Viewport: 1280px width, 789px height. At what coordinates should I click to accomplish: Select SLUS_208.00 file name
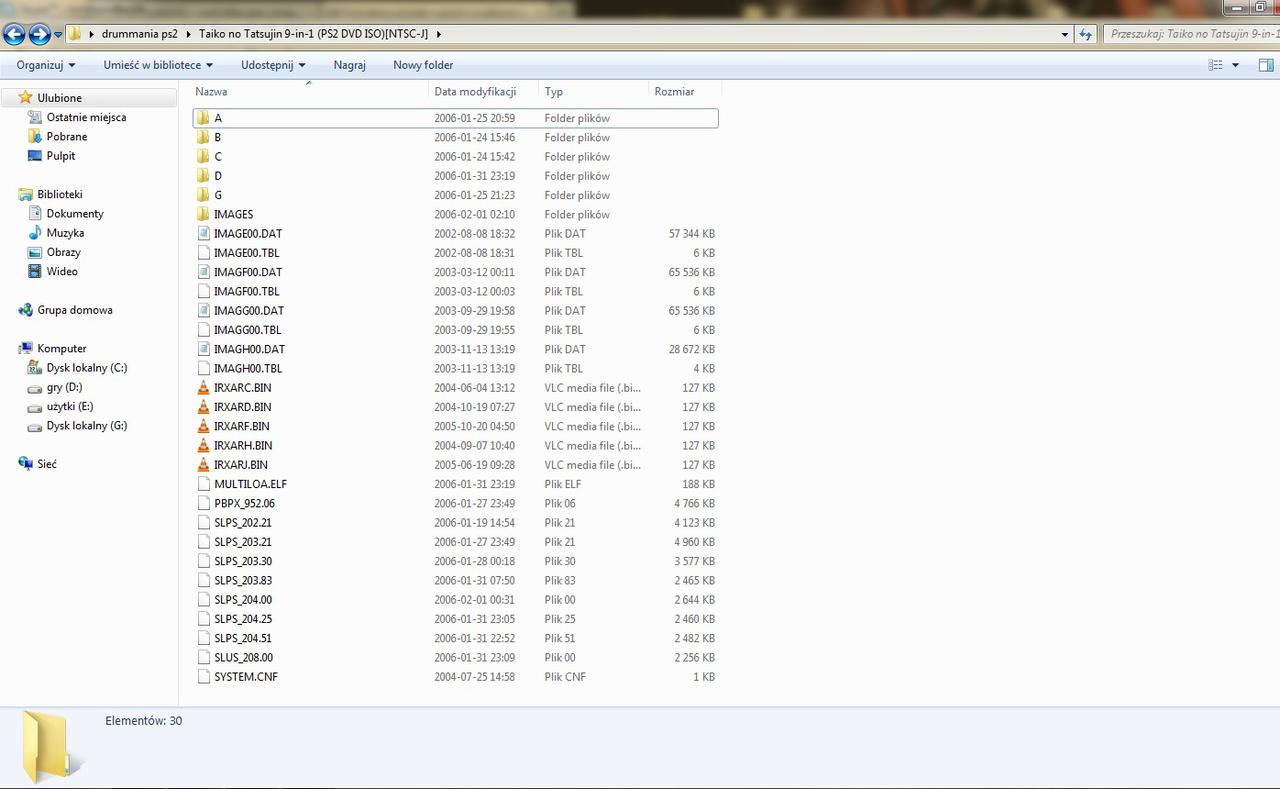(243, 657)
